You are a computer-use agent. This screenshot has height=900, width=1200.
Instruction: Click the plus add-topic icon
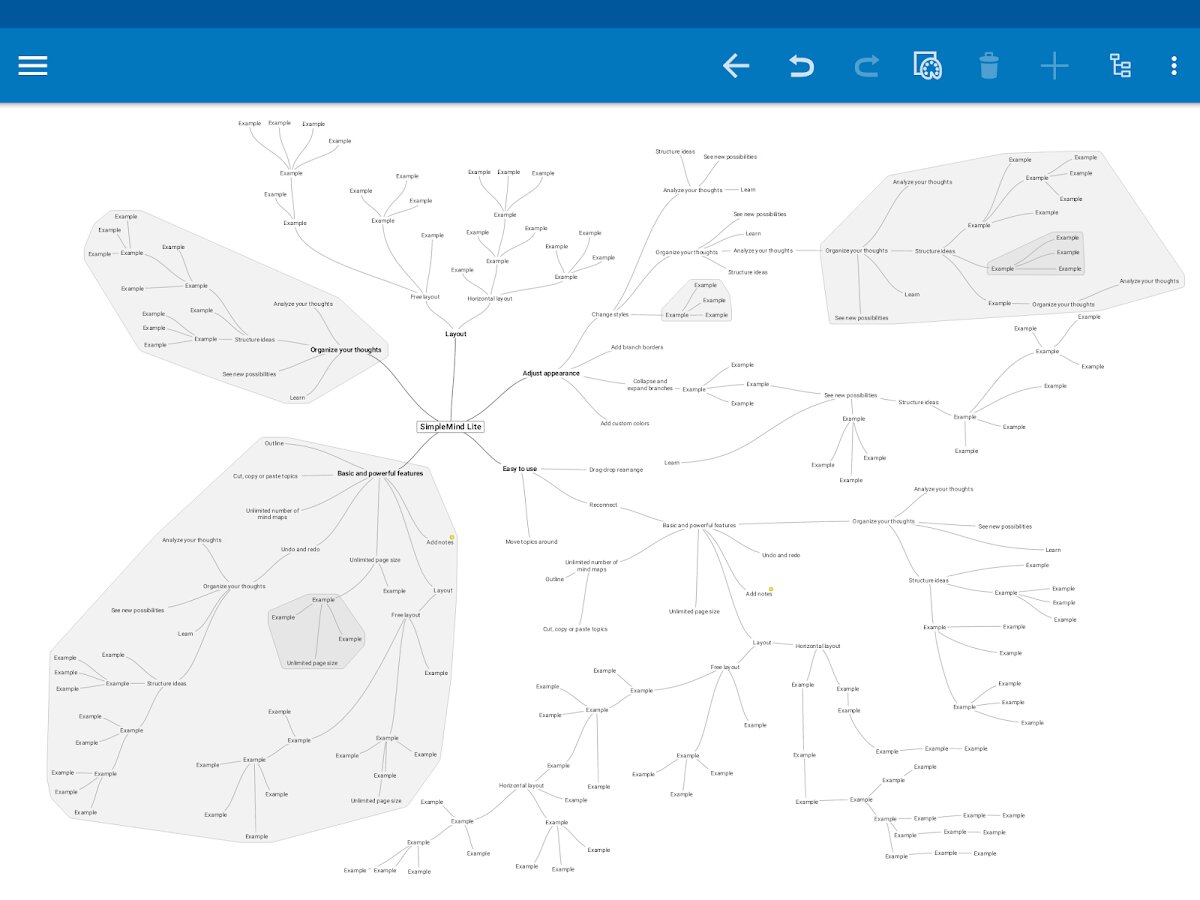click(1054, 67)
